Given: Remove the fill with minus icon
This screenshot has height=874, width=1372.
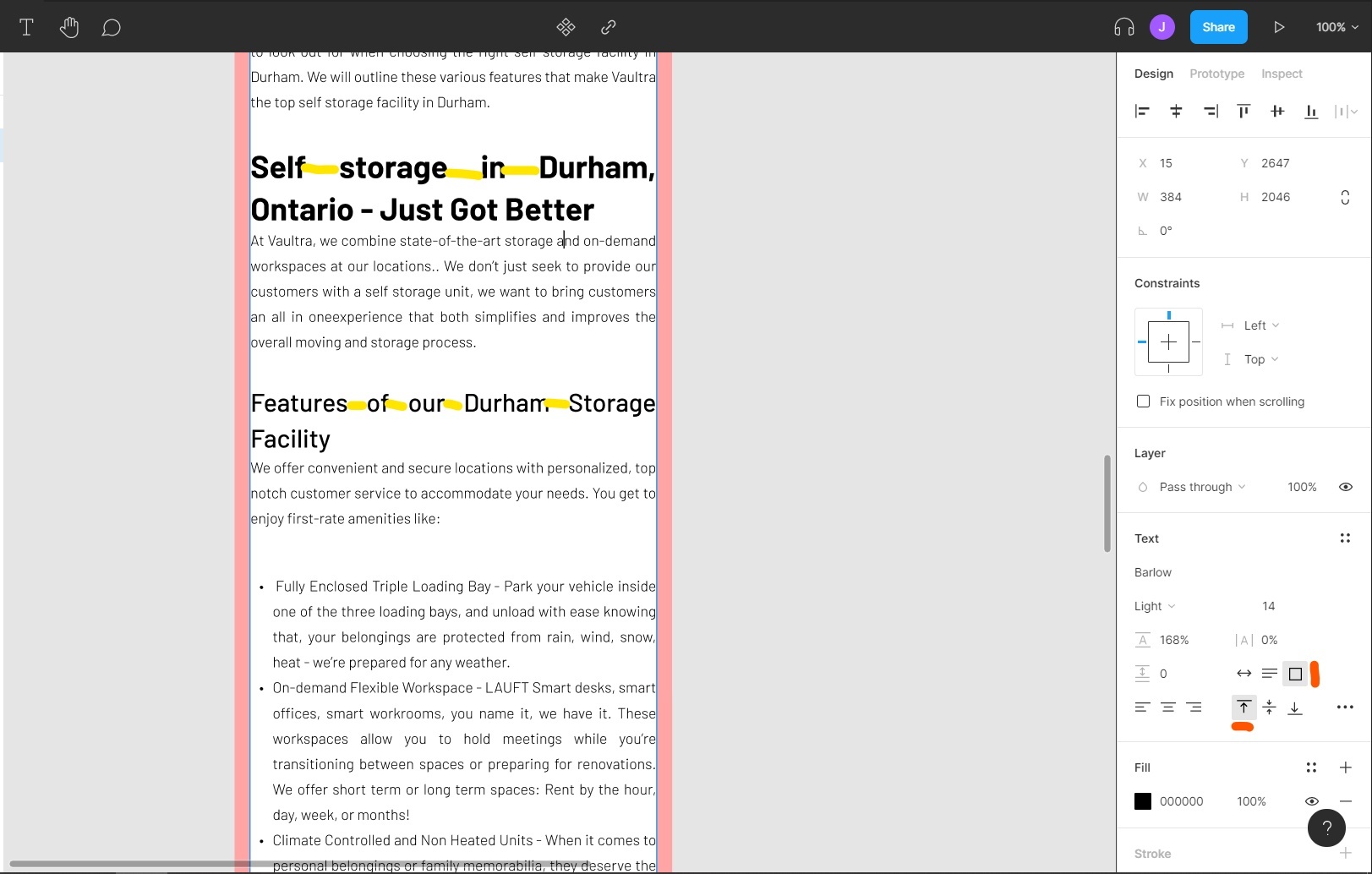Looking at the screenshot, I should click(1346, 801).
